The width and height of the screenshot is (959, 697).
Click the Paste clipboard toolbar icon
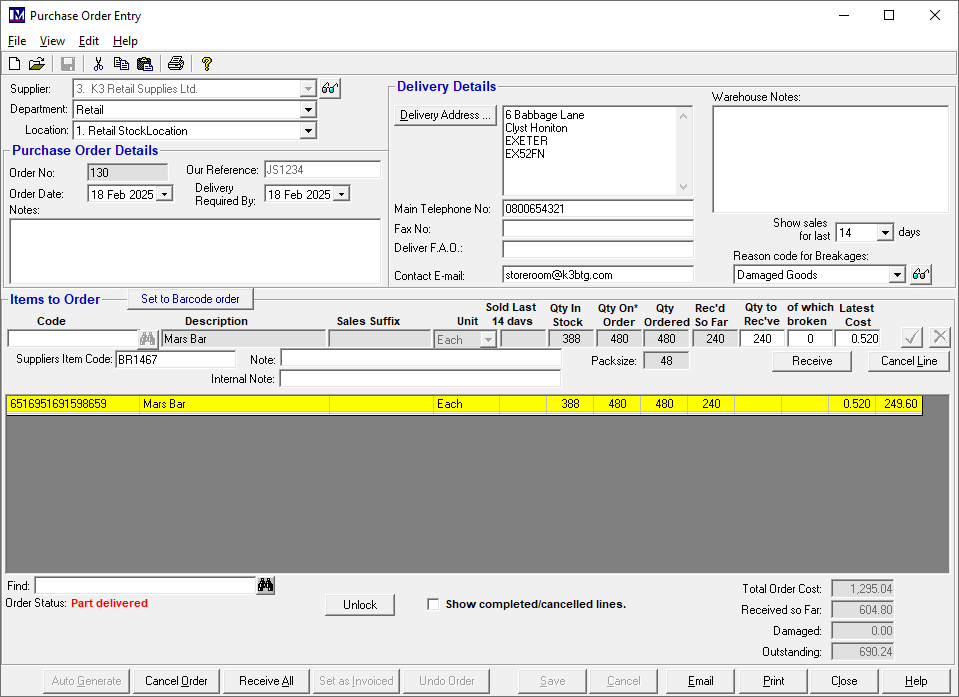144,64
